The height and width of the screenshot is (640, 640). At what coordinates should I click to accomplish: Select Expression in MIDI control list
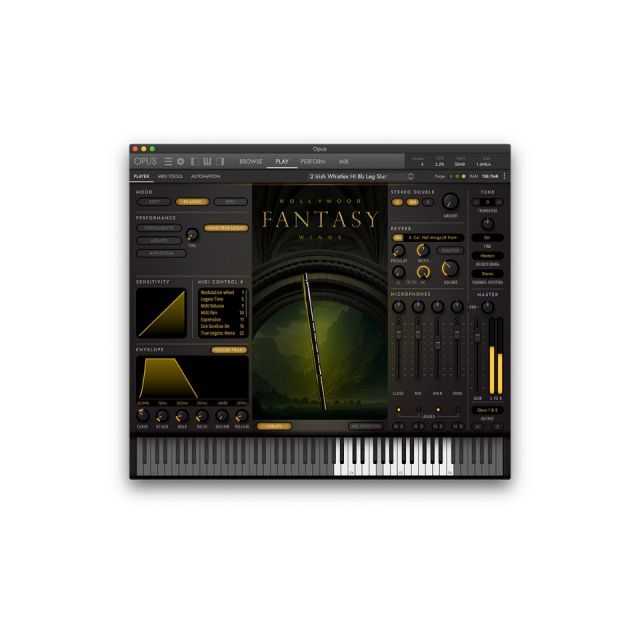[x=222, y=320]
